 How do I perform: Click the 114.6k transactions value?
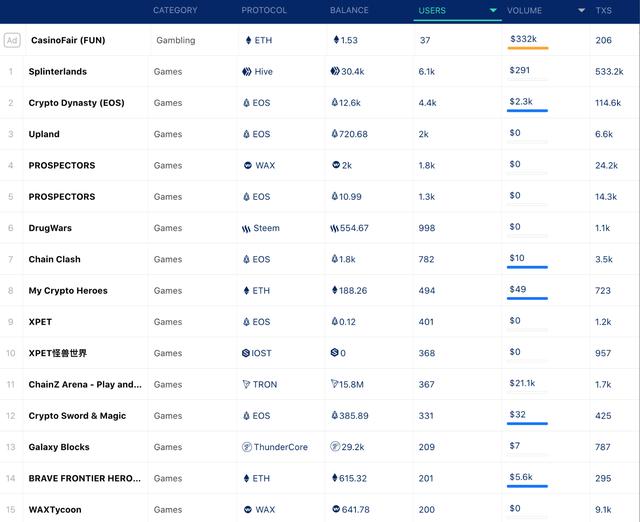point(608,103)
